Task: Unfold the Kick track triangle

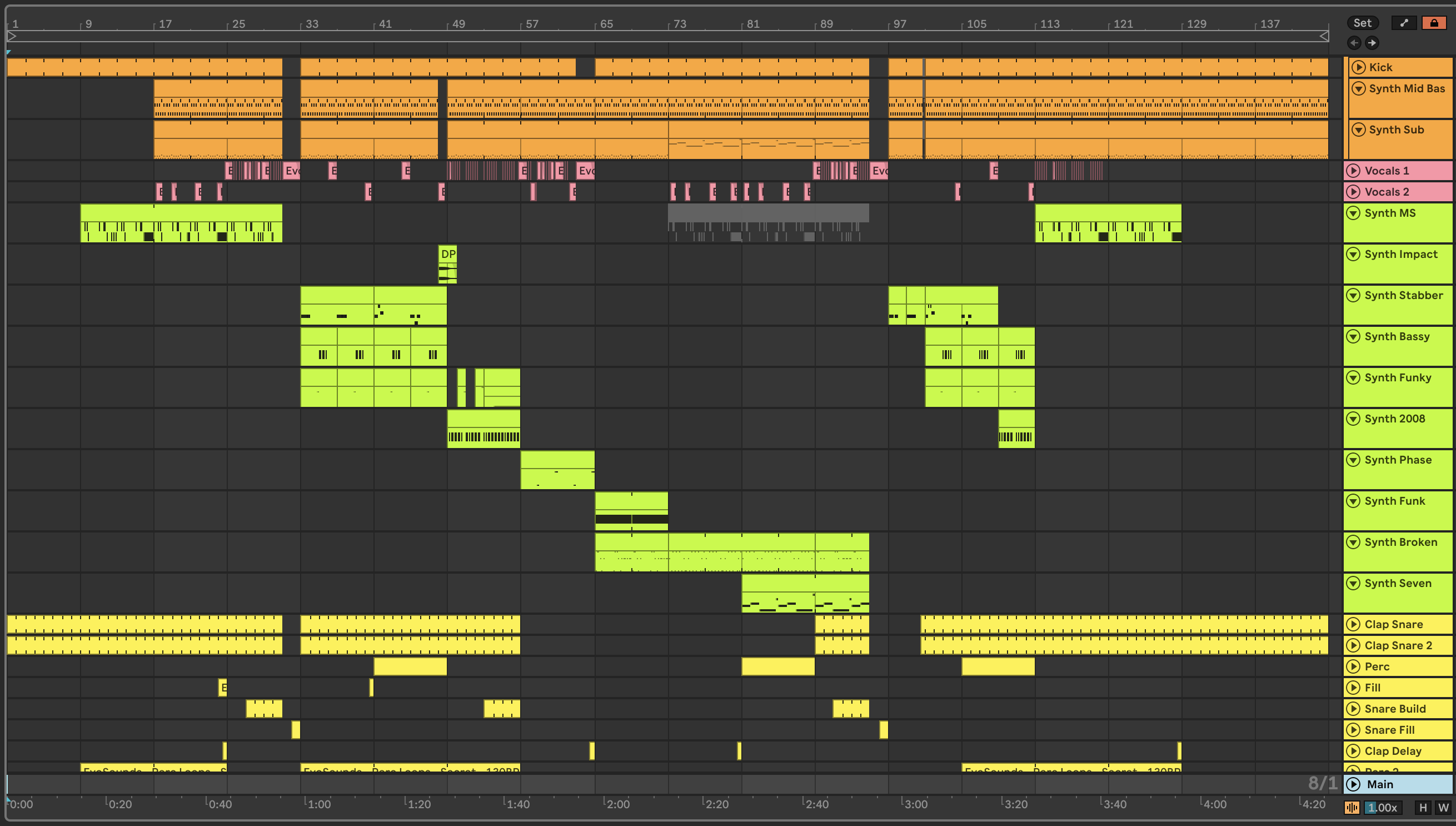Action: 1358,67
